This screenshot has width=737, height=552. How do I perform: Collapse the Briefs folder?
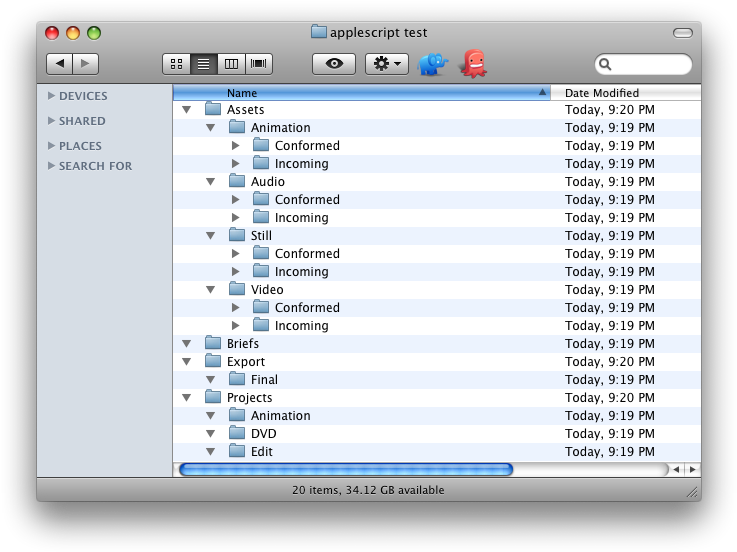[187, 344]
